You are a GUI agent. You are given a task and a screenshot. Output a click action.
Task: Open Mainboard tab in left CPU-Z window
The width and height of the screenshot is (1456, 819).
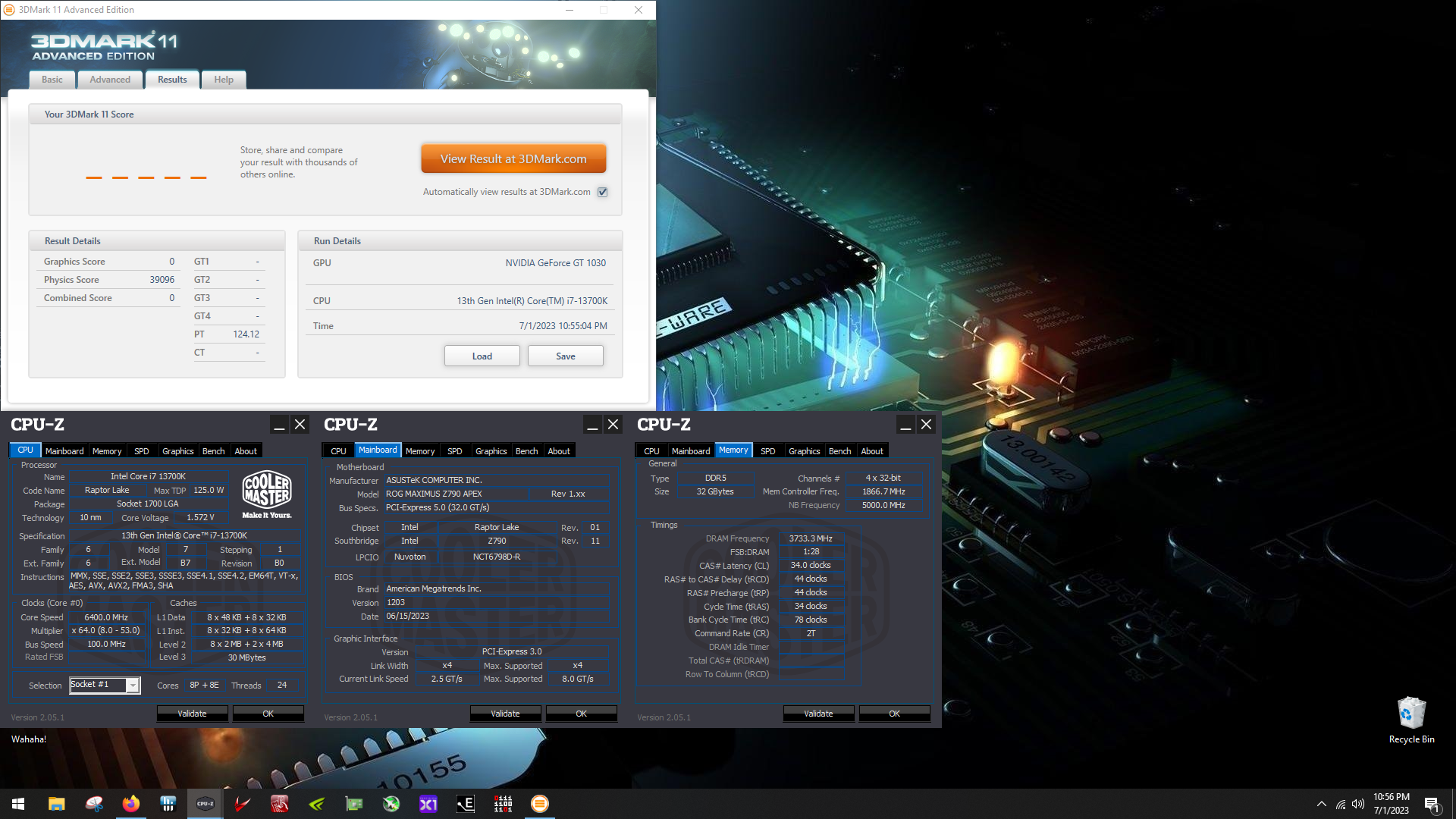tap(64, 451)
